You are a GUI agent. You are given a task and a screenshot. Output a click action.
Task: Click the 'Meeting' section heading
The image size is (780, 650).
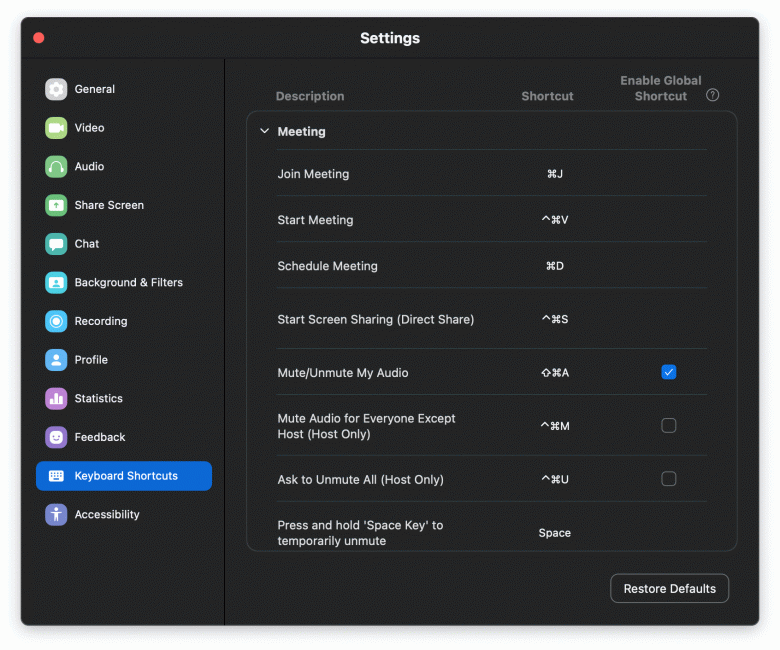point(301,132)
